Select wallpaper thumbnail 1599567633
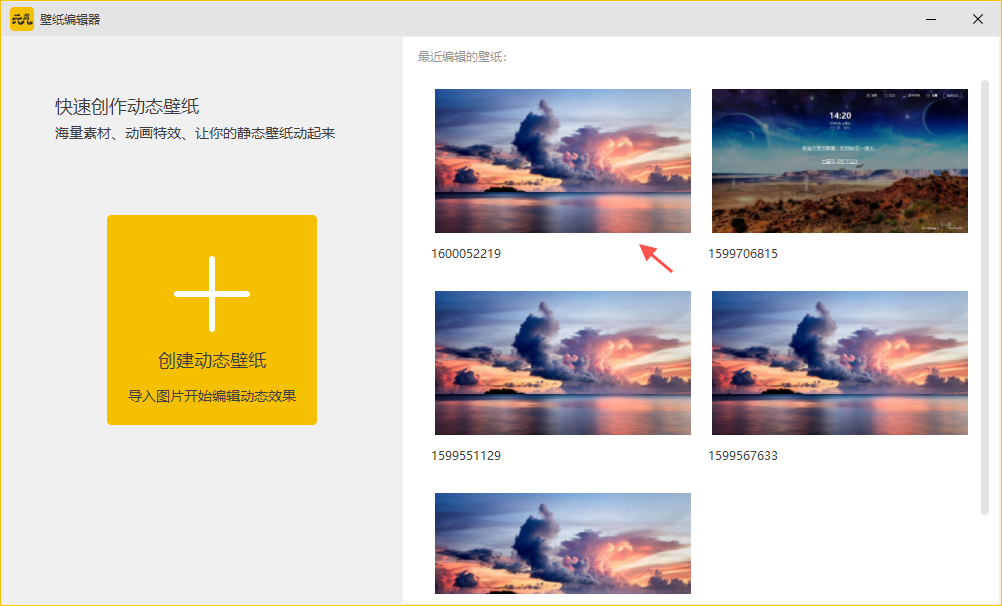The height and width of the screenshot is (606, 1002). tap(839, 363)
